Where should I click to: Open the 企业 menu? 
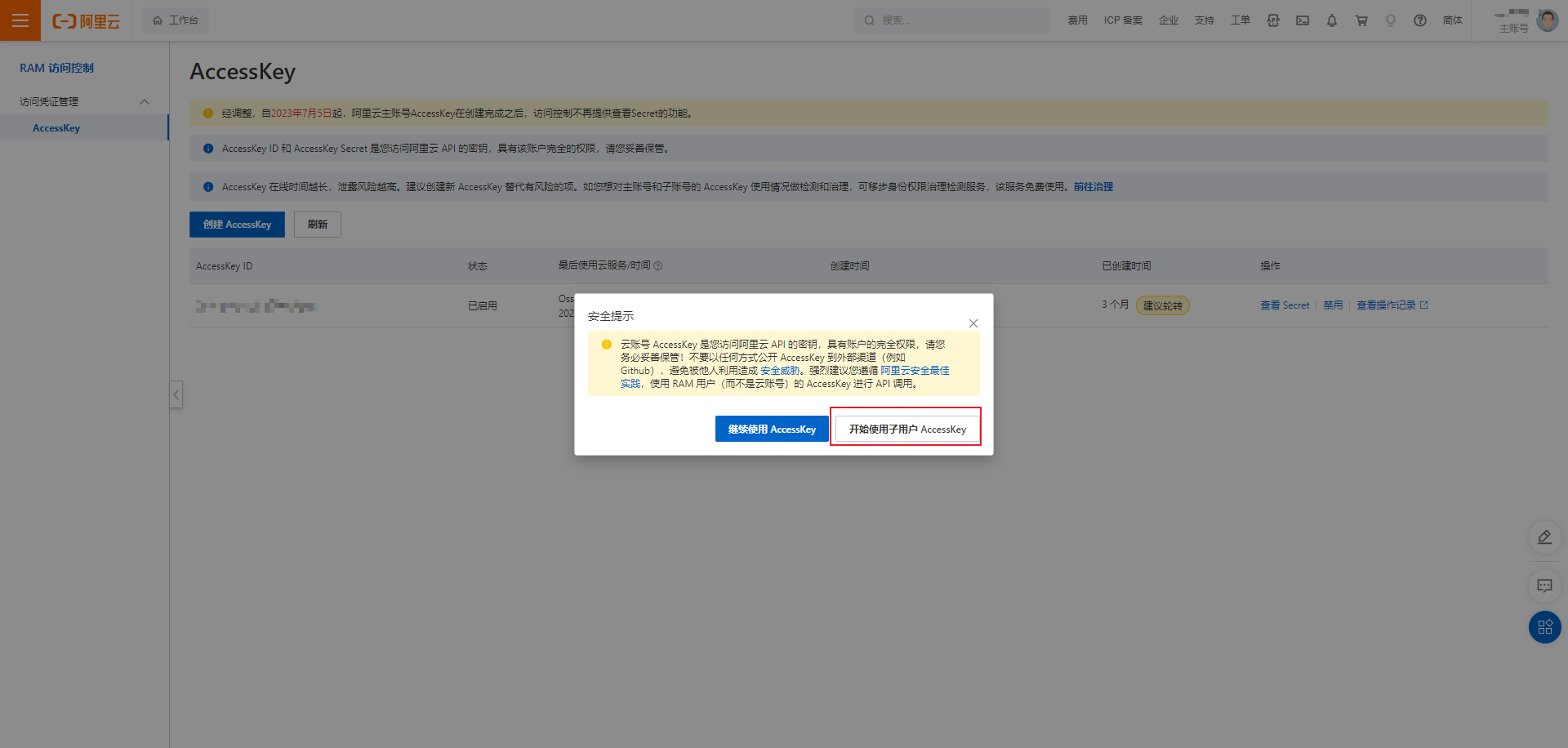coord(1169,20)
